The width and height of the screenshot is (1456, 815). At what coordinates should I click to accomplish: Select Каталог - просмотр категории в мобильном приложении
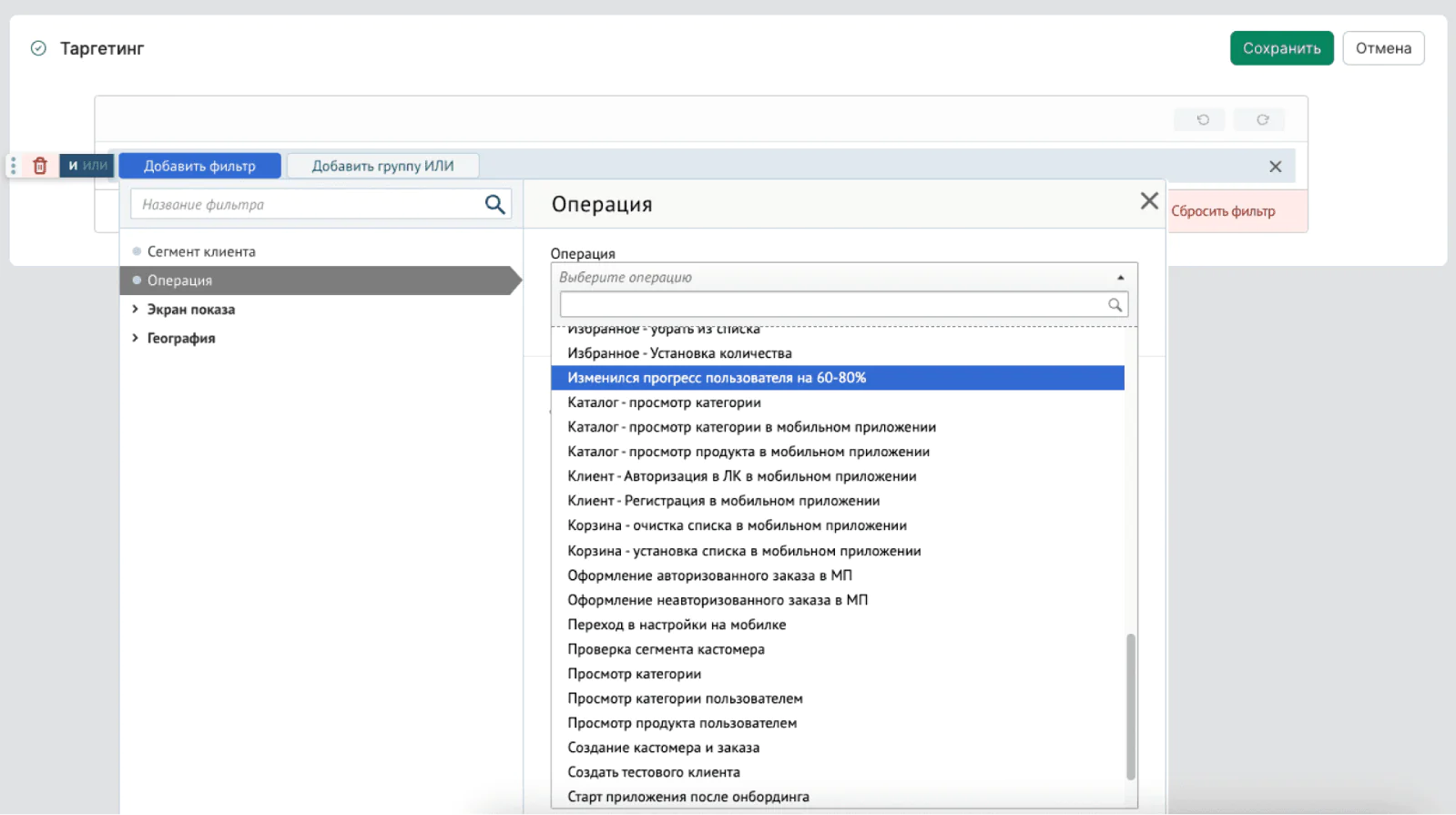(x=838, y=427)
